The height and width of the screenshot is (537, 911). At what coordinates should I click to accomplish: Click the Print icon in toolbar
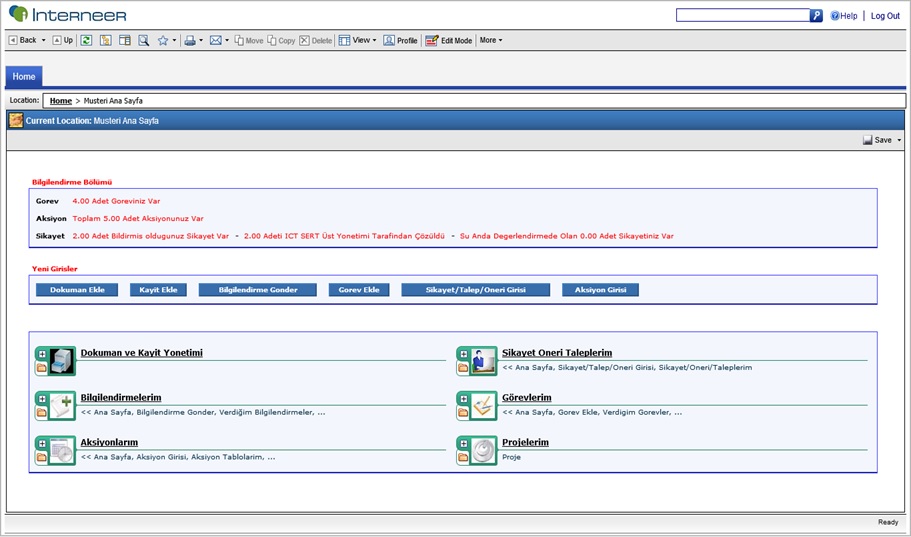[x=190, y=41]
